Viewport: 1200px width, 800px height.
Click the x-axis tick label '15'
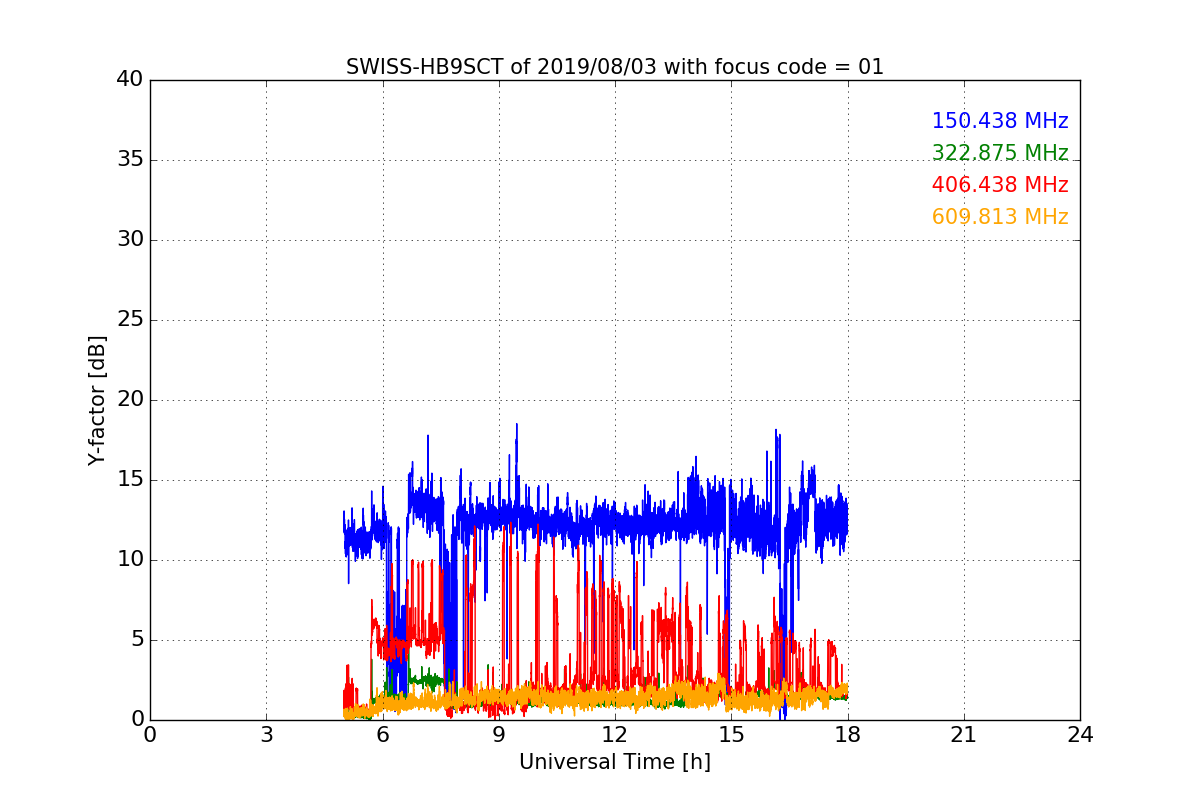731,735
